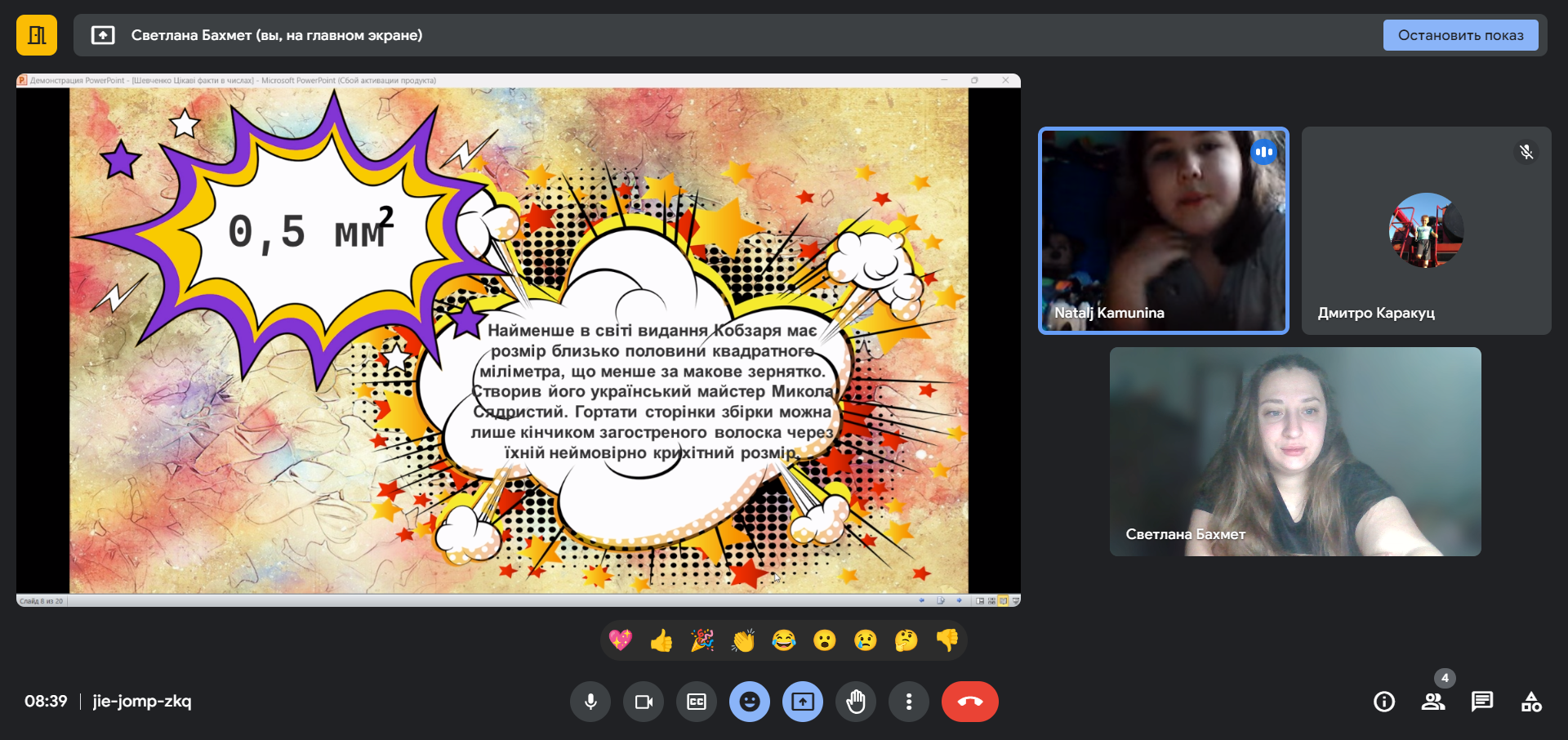Click the yellow meeting room icon

(x=37, y=35)
